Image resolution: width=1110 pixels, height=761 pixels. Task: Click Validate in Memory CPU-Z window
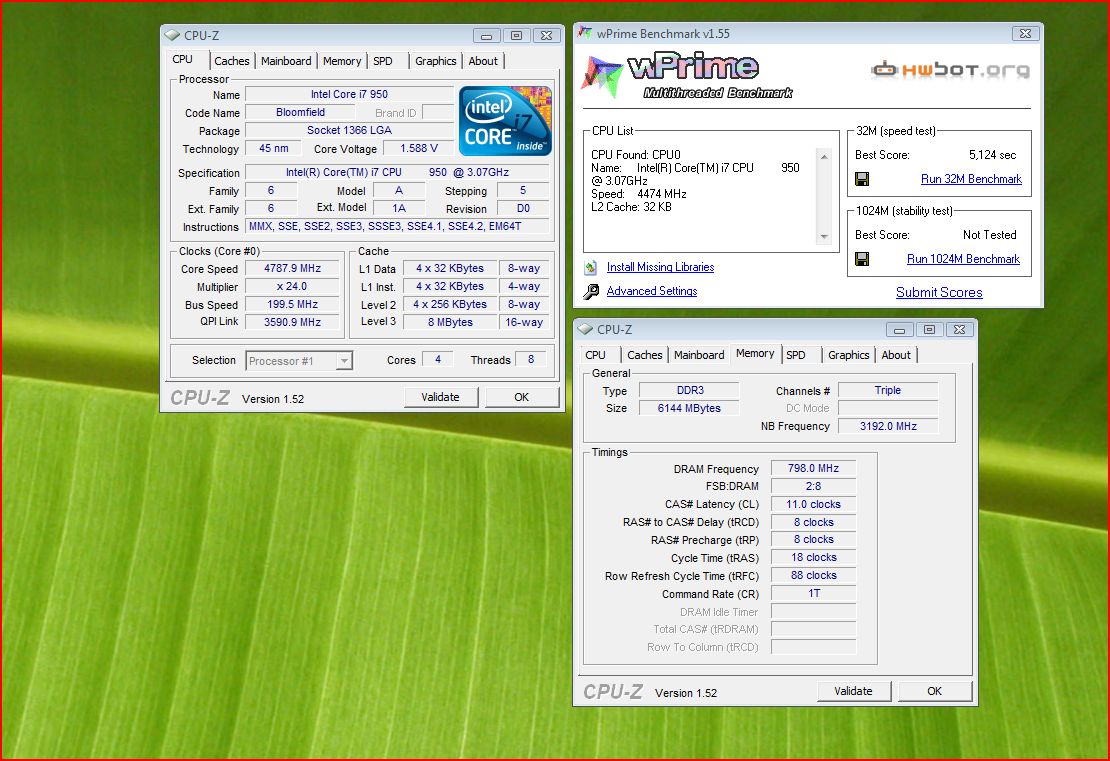(853, 691)
